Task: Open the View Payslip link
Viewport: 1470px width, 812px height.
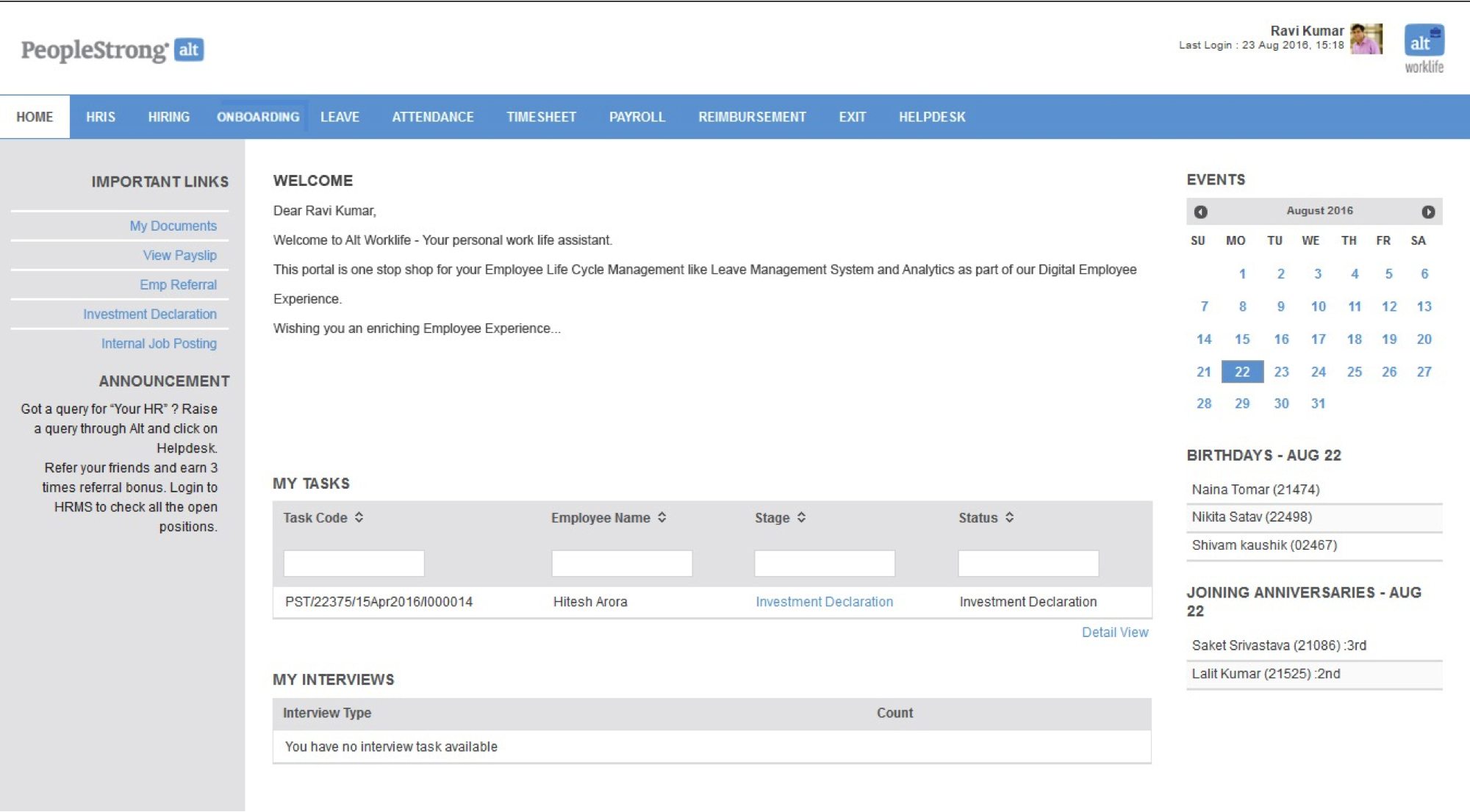Action: pos(179,255)
